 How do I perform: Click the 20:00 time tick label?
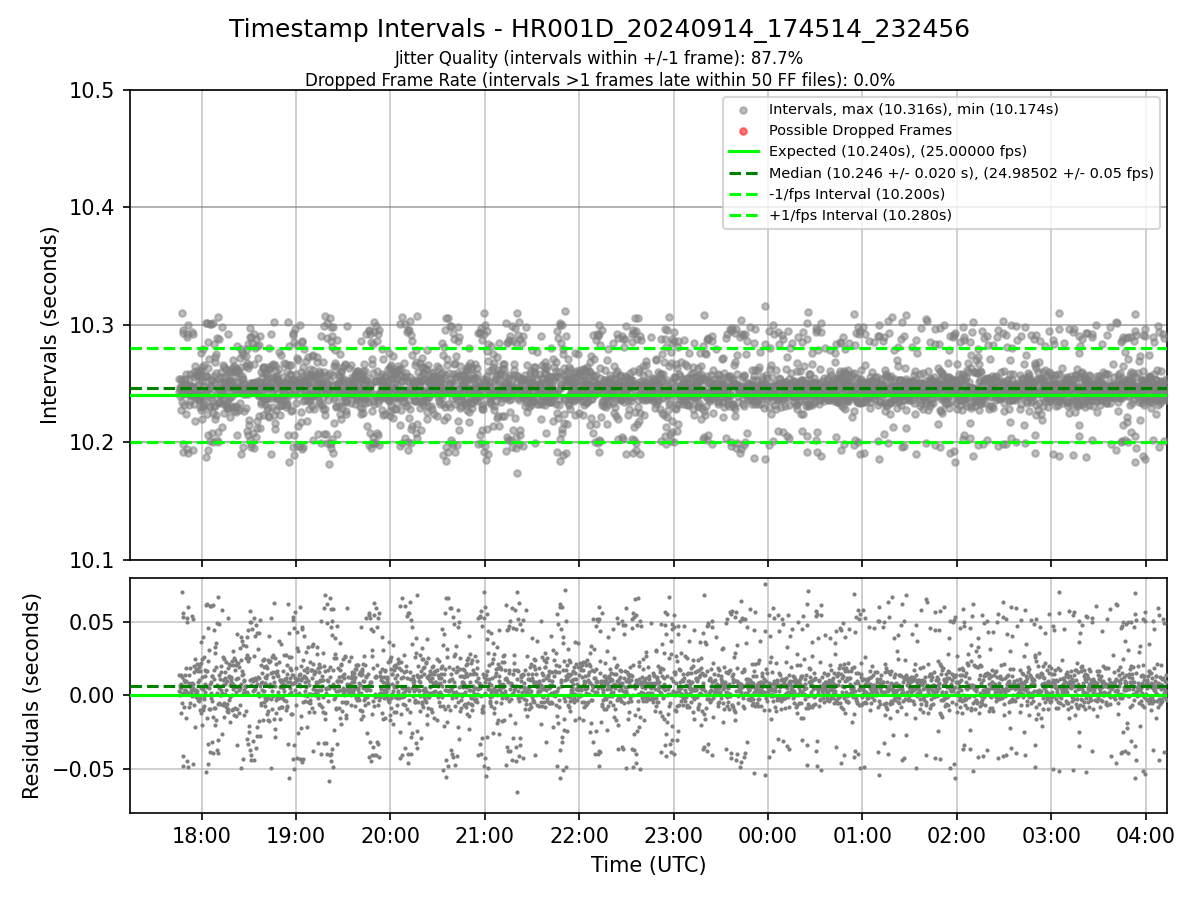coord(390,835)
